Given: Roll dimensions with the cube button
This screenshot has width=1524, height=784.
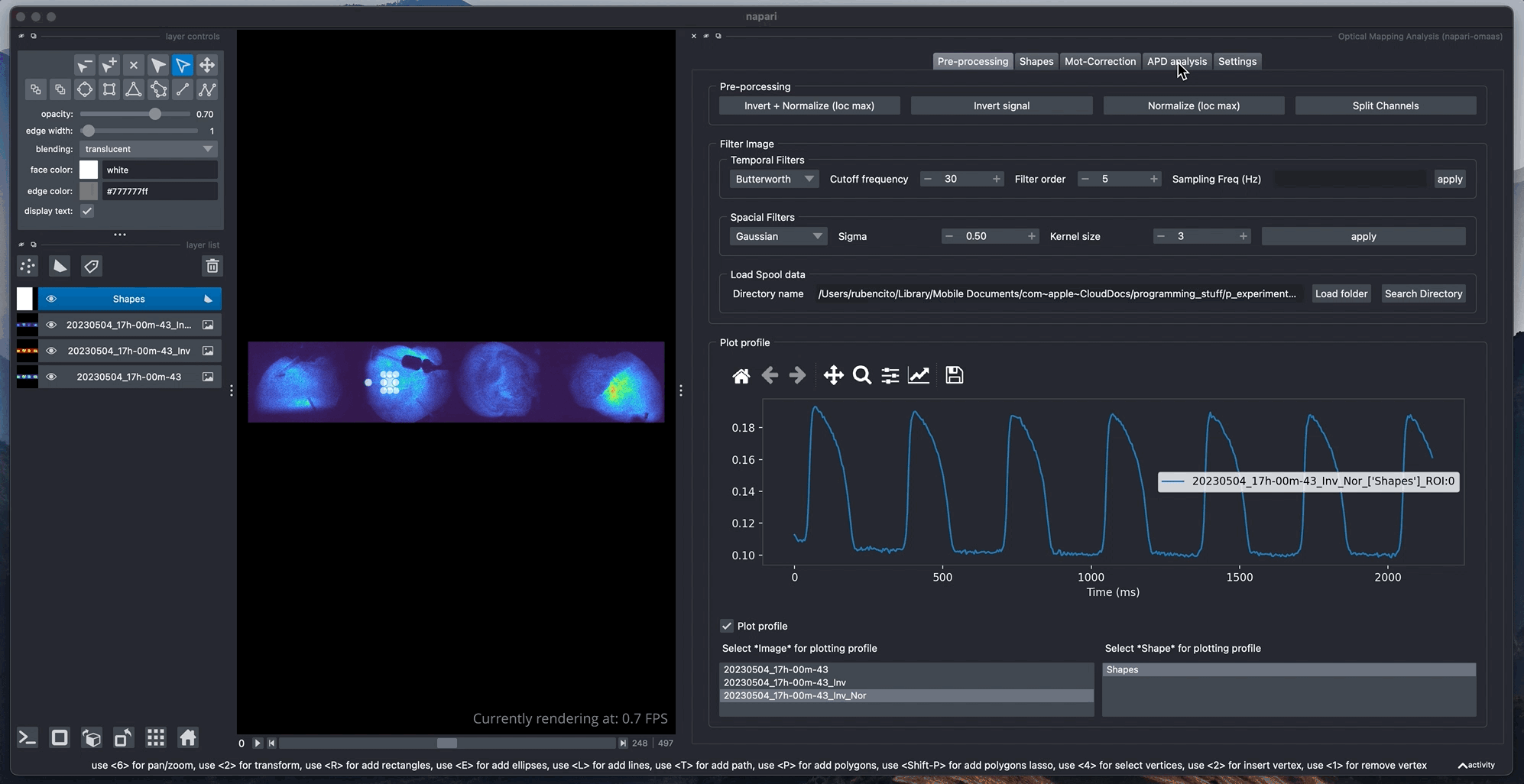Looking at the screenshot, I should tap(92, 737).
